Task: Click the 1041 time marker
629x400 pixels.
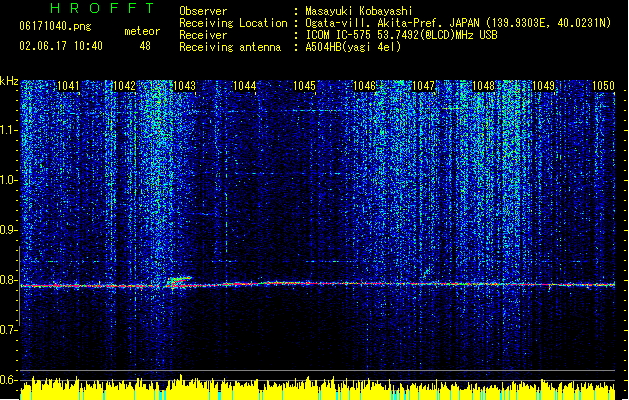Action: click(x=68, y=86)
